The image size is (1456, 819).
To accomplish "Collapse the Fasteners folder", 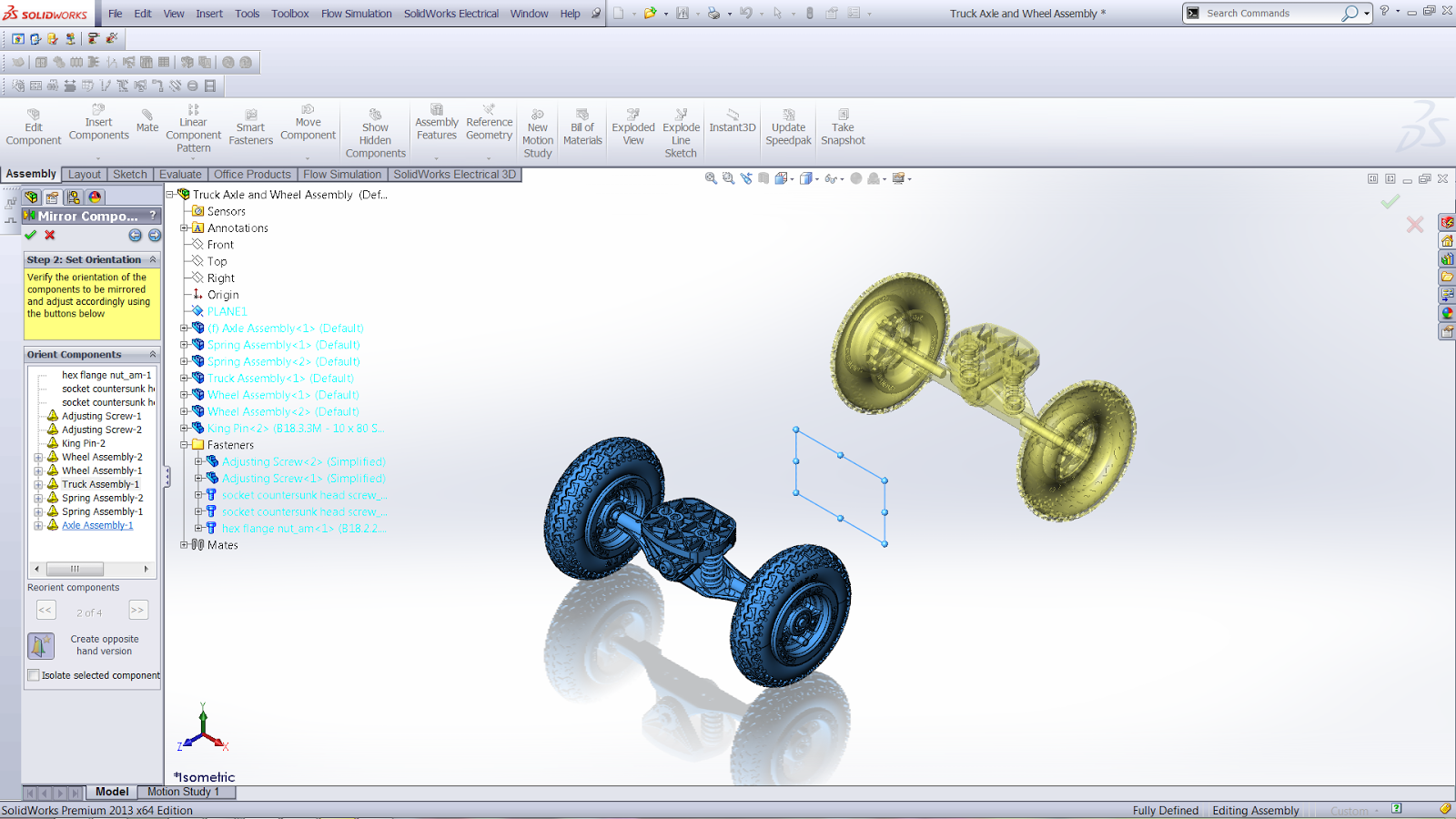I will tap(184, 445).
